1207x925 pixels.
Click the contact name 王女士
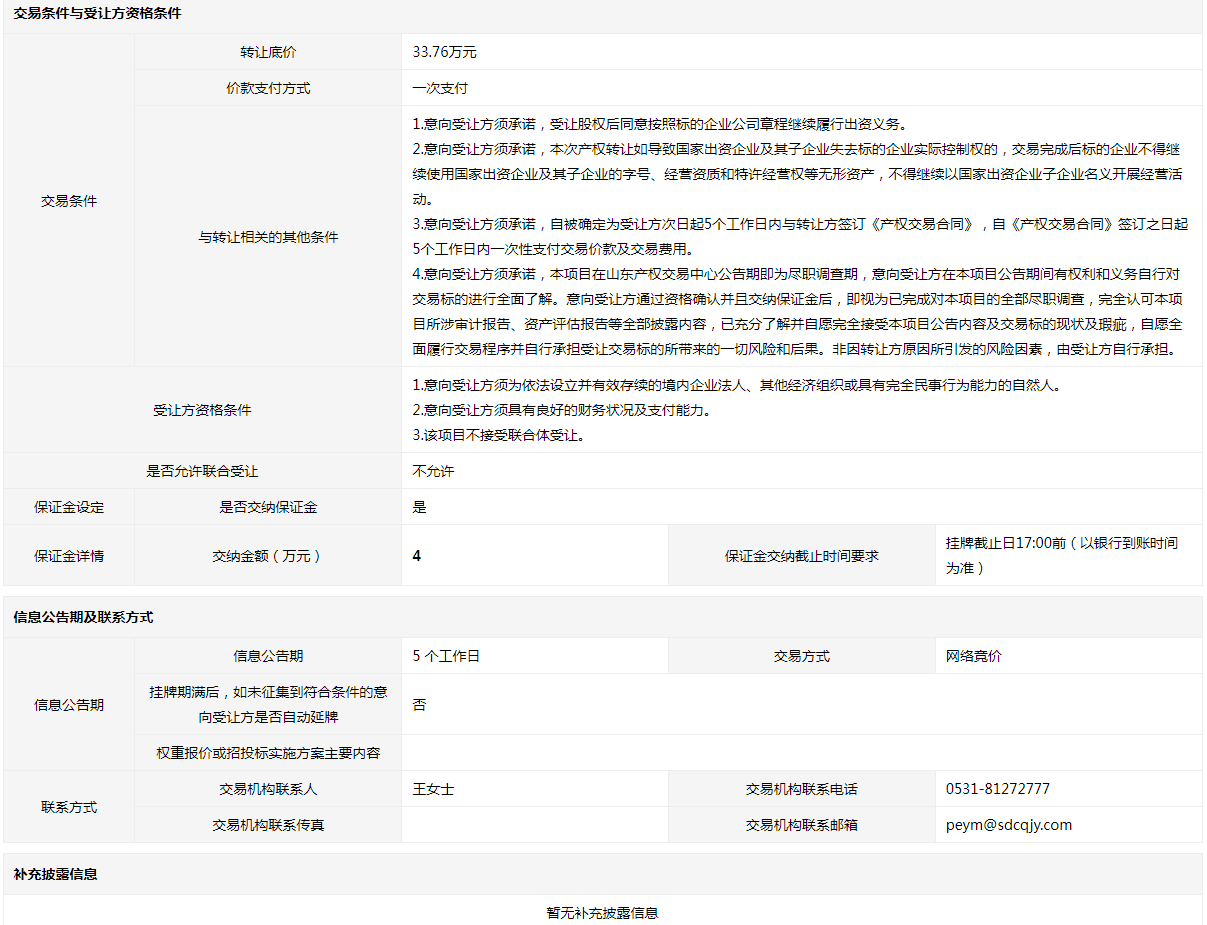(x=433, y=789)
